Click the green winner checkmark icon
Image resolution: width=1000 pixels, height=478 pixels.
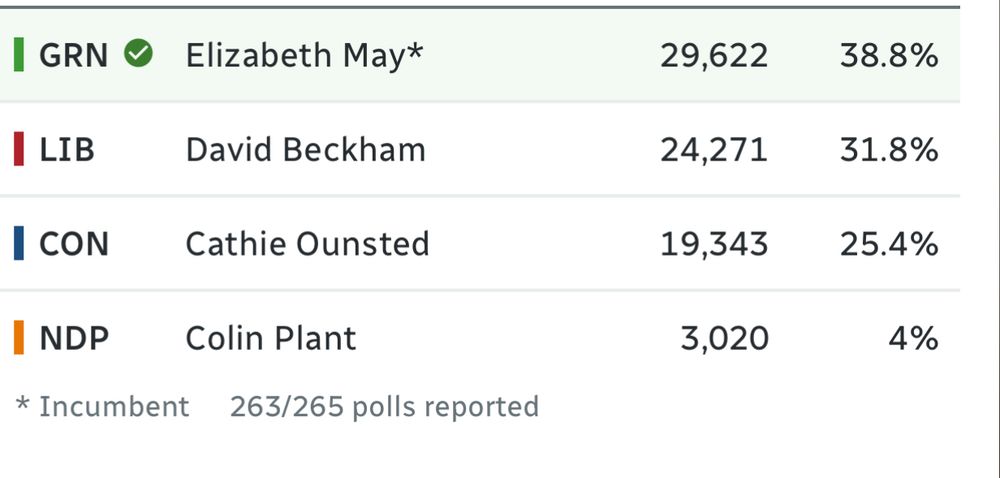[x=138, y=53]
